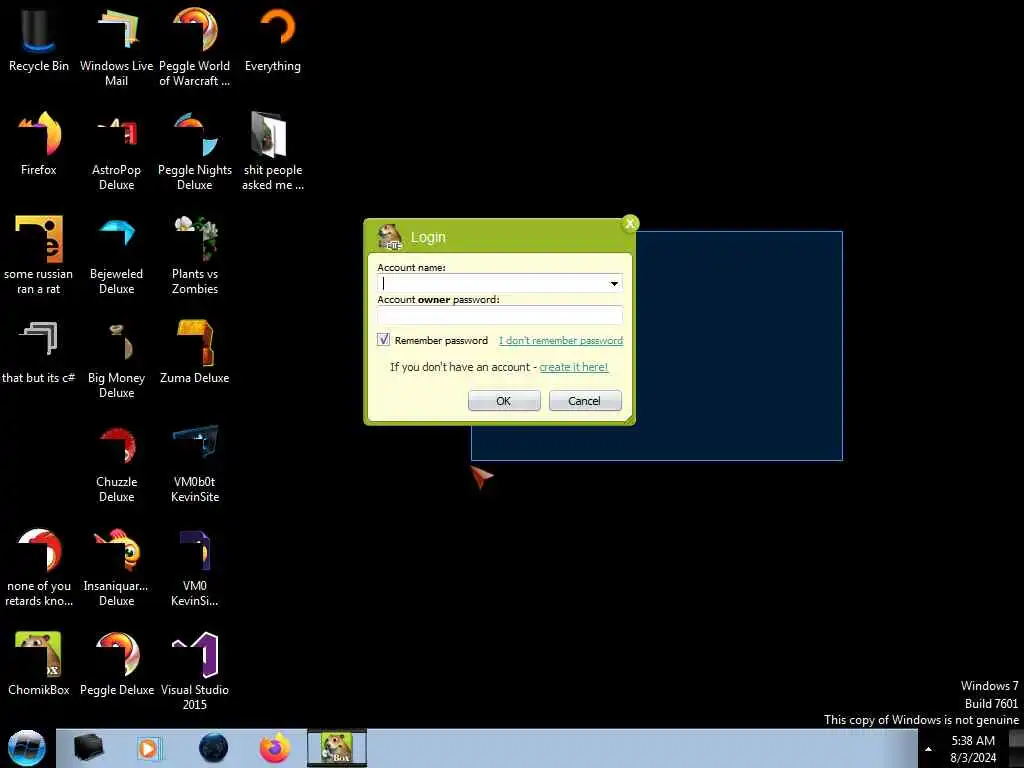This screenshot has height=768, width=1024.
Task: Open the dark globe taskbar icon
Action: click(x=214, y=748)
